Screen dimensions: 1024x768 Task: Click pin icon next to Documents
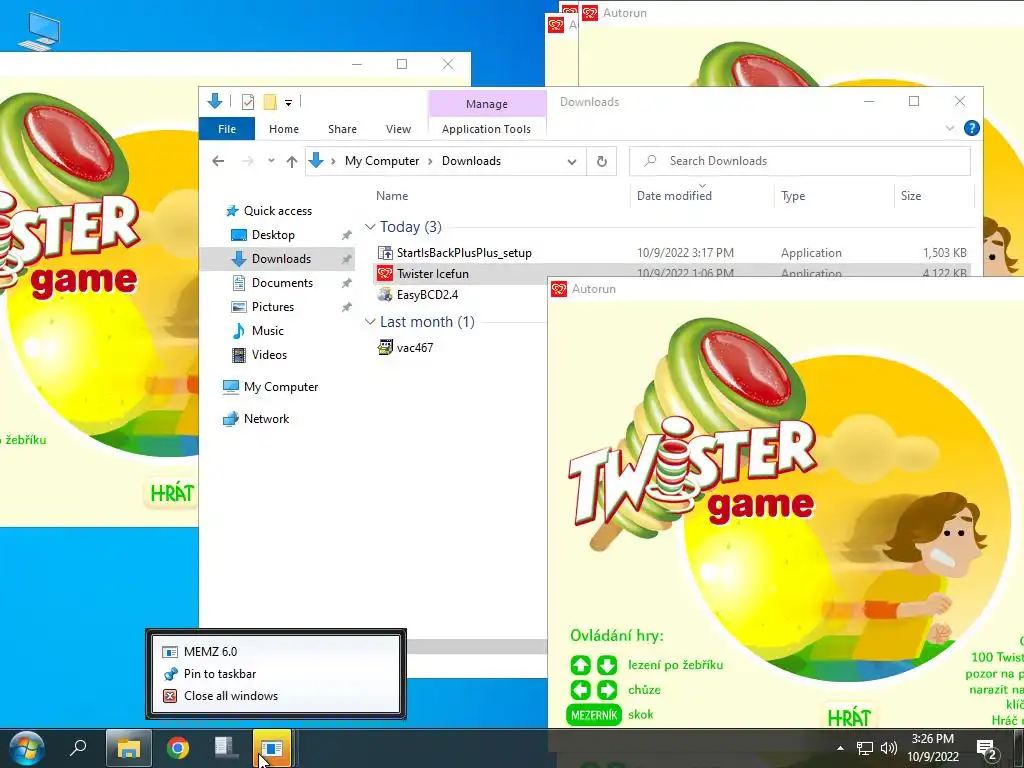pyautogui.click(x=346, y=283)
